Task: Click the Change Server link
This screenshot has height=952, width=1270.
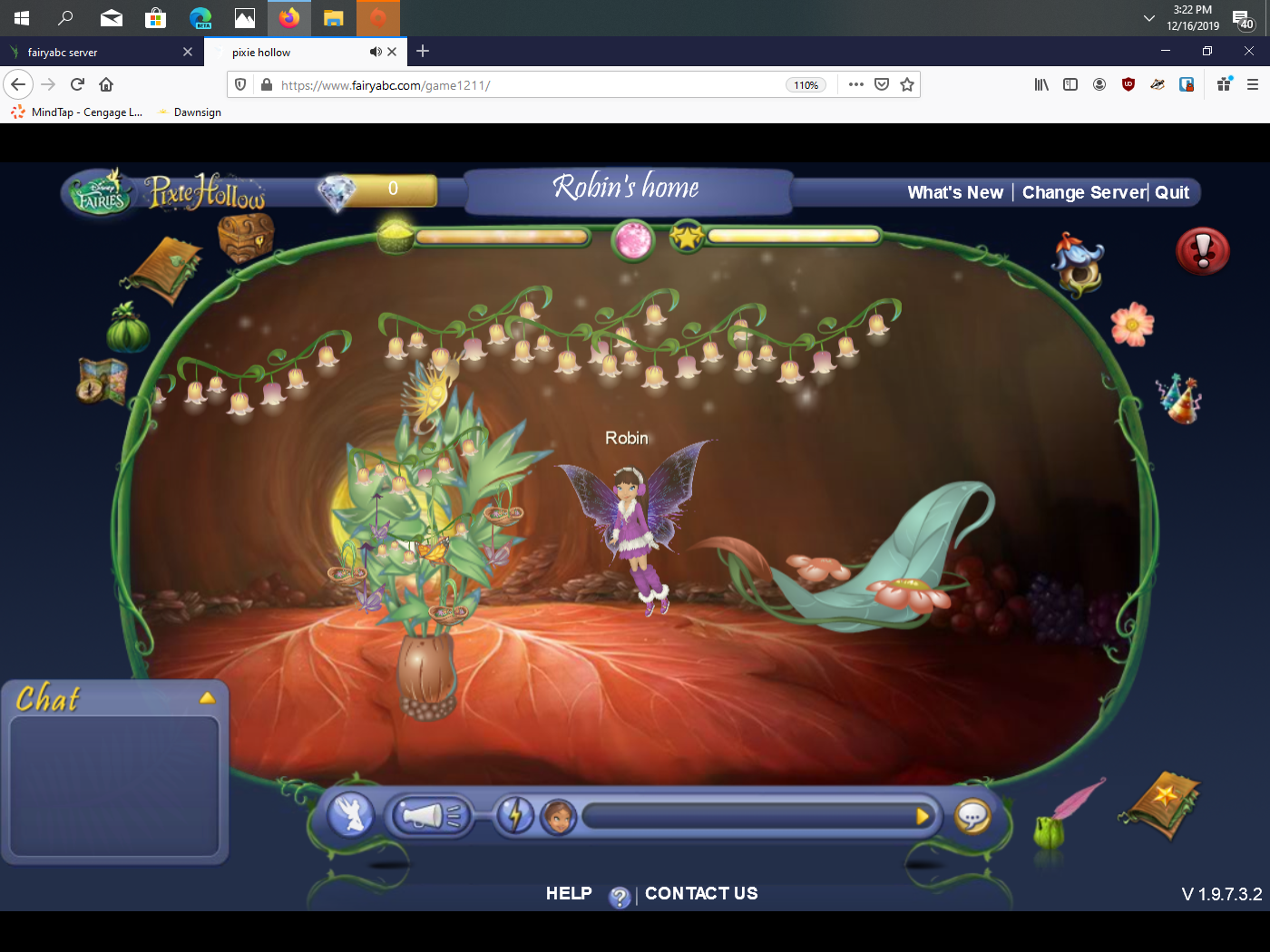Action: pyautogui.click(x=1084, y=192)
